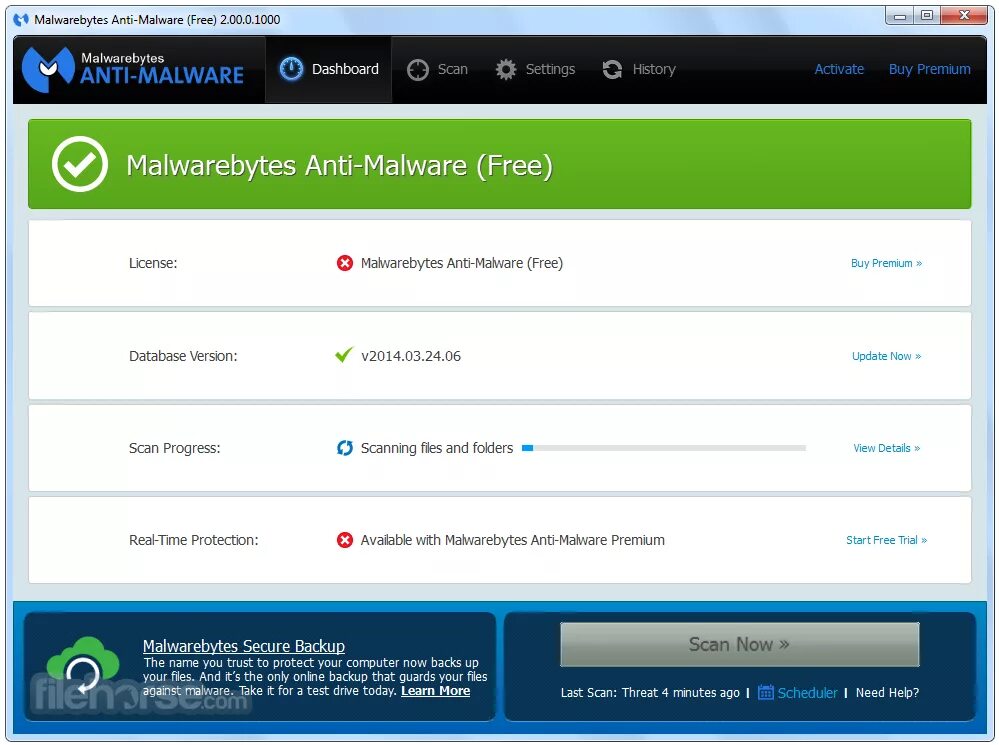Click Buy Premium » in License row
The image size is (999, 745).
[x=886, y=263]
